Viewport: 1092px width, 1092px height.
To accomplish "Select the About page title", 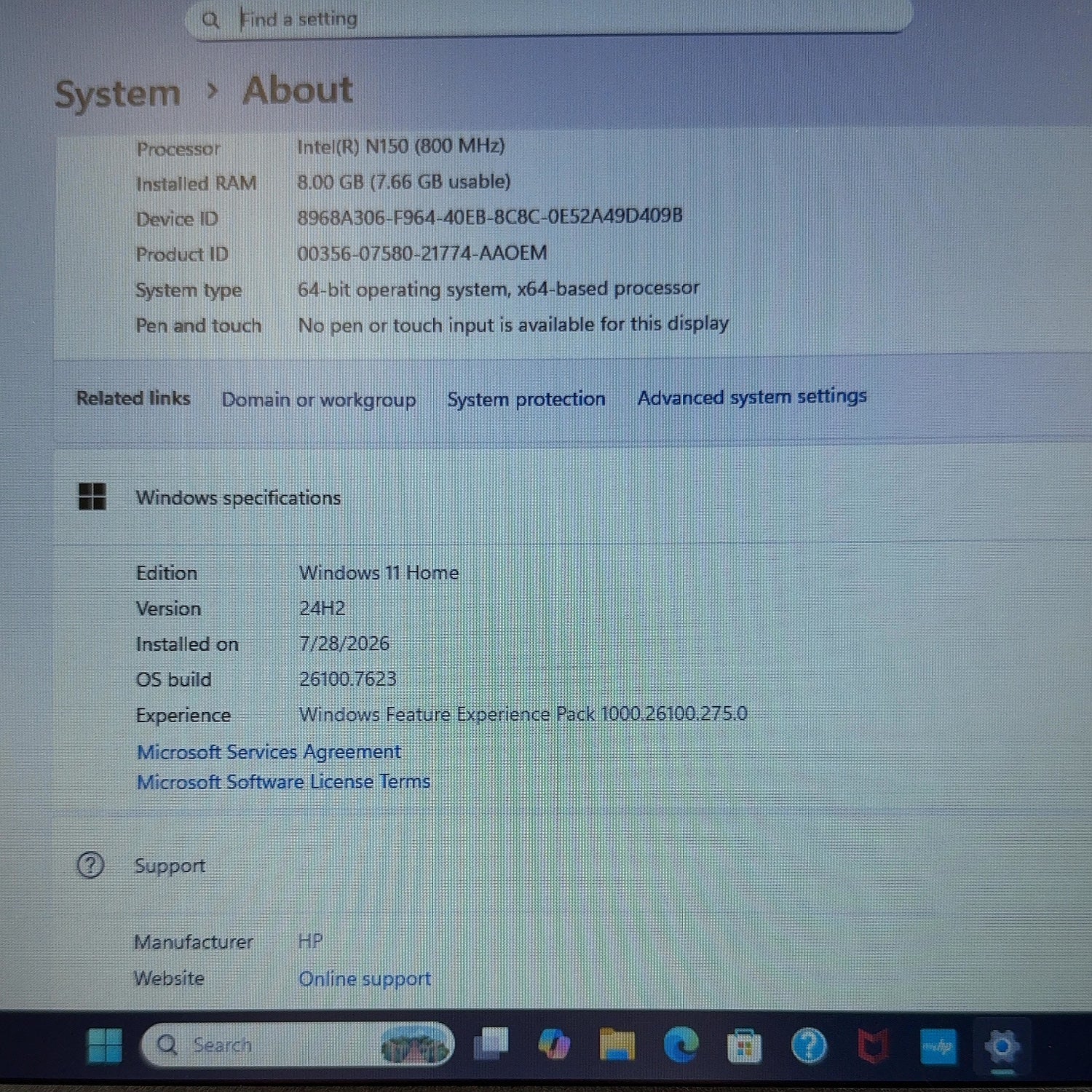I will click(x=298, y=90).
